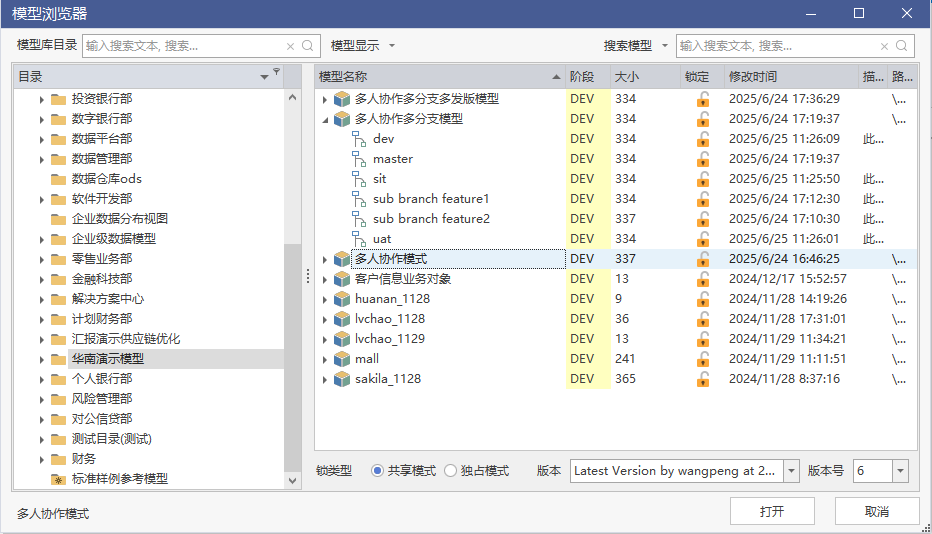This screenshot has width=932, height=534.
Task: Click the model cube icon for 多人协作多分支多发版模型
Action: (x=342, y=99)
